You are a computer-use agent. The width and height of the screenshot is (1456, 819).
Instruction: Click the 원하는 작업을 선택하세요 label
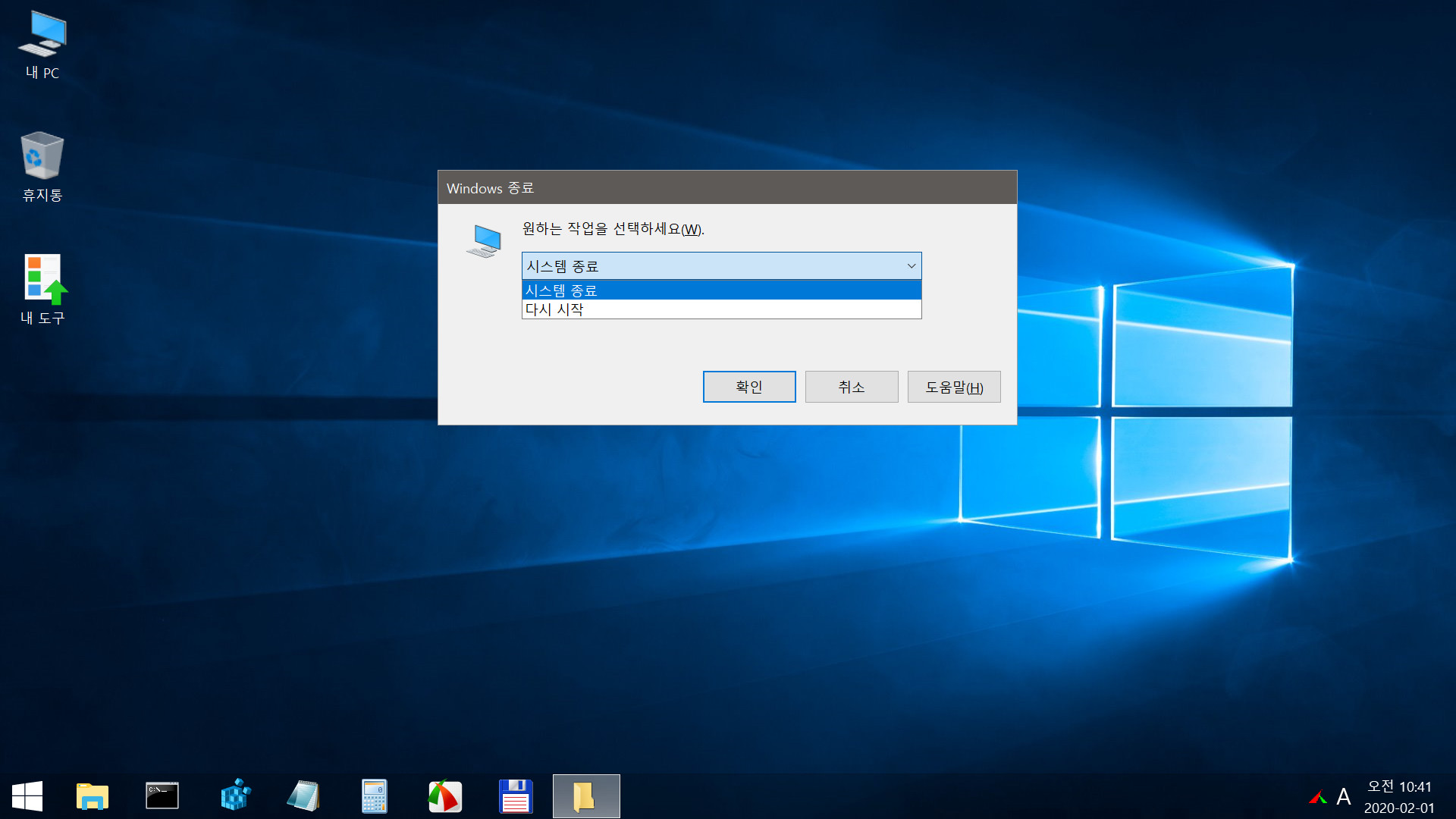coord(613,229)
